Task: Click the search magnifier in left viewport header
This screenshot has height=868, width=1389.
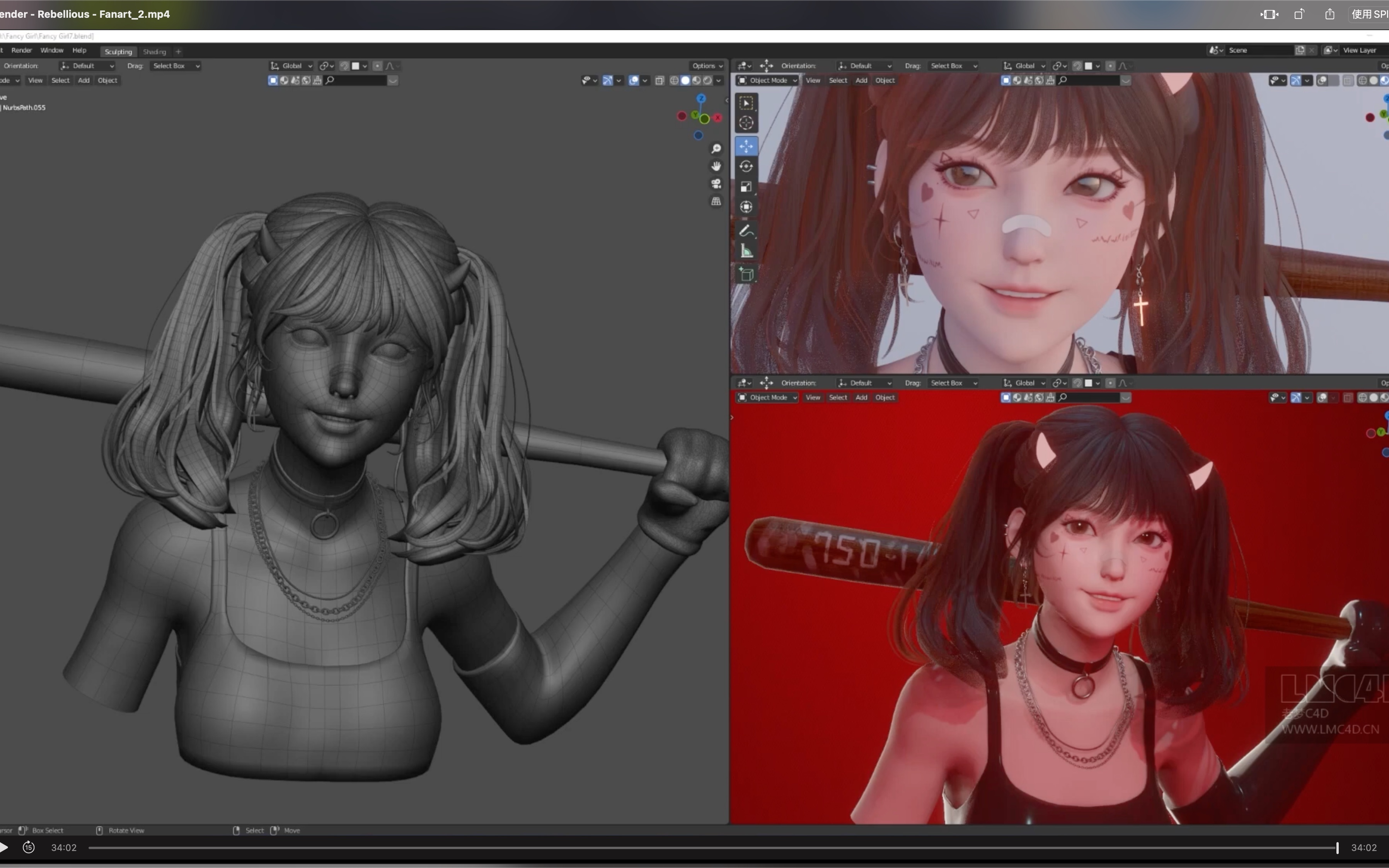Action: pyautogui.click(x=330, y=80)
